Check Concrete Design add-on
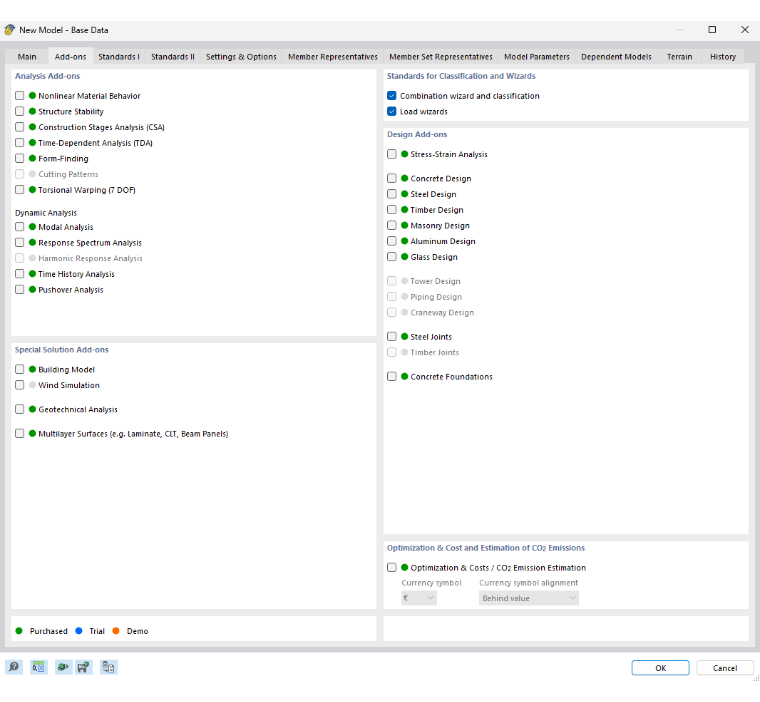Viewport: 760px width, 702px height. point(392,178)
